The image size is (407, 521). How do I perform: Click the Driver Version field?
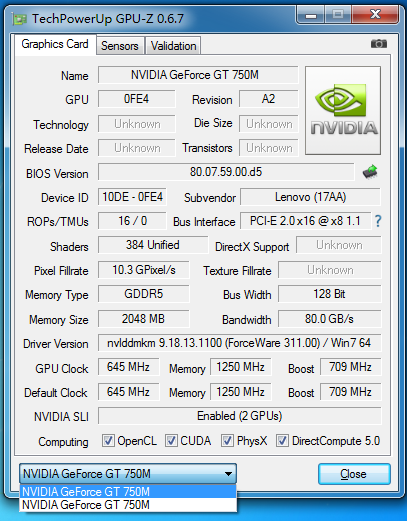[x=239, y=343]
